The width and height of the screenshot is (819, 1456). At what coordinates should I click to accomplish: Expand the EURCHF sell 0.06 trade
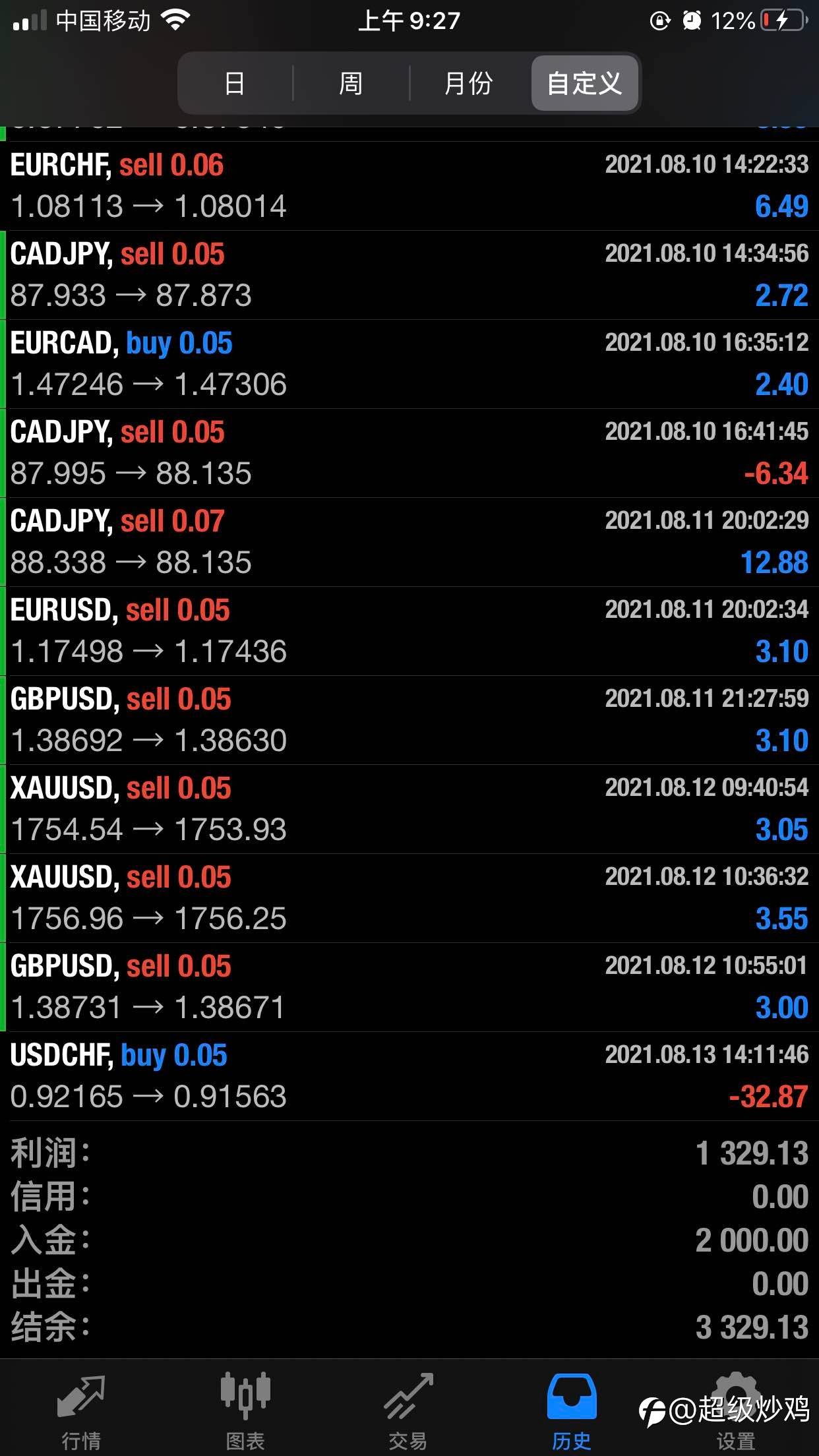[409, 186]
